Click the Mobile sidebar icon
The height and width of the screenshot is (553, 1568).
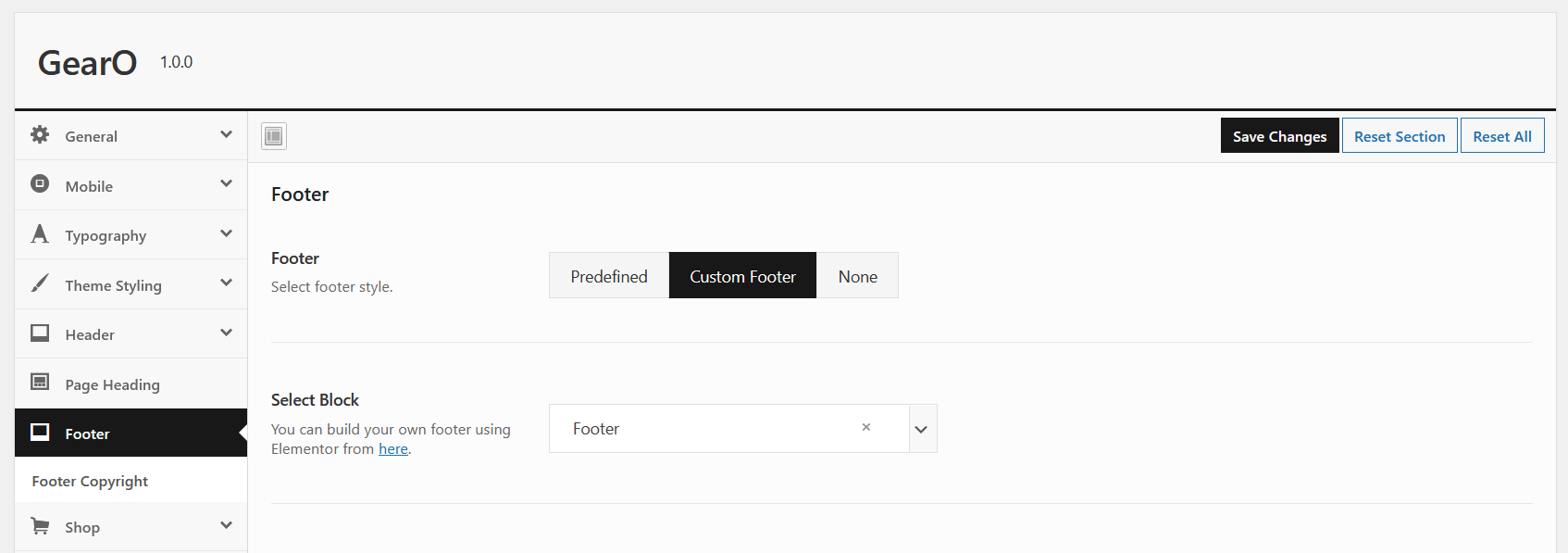[x=40, y=184]
